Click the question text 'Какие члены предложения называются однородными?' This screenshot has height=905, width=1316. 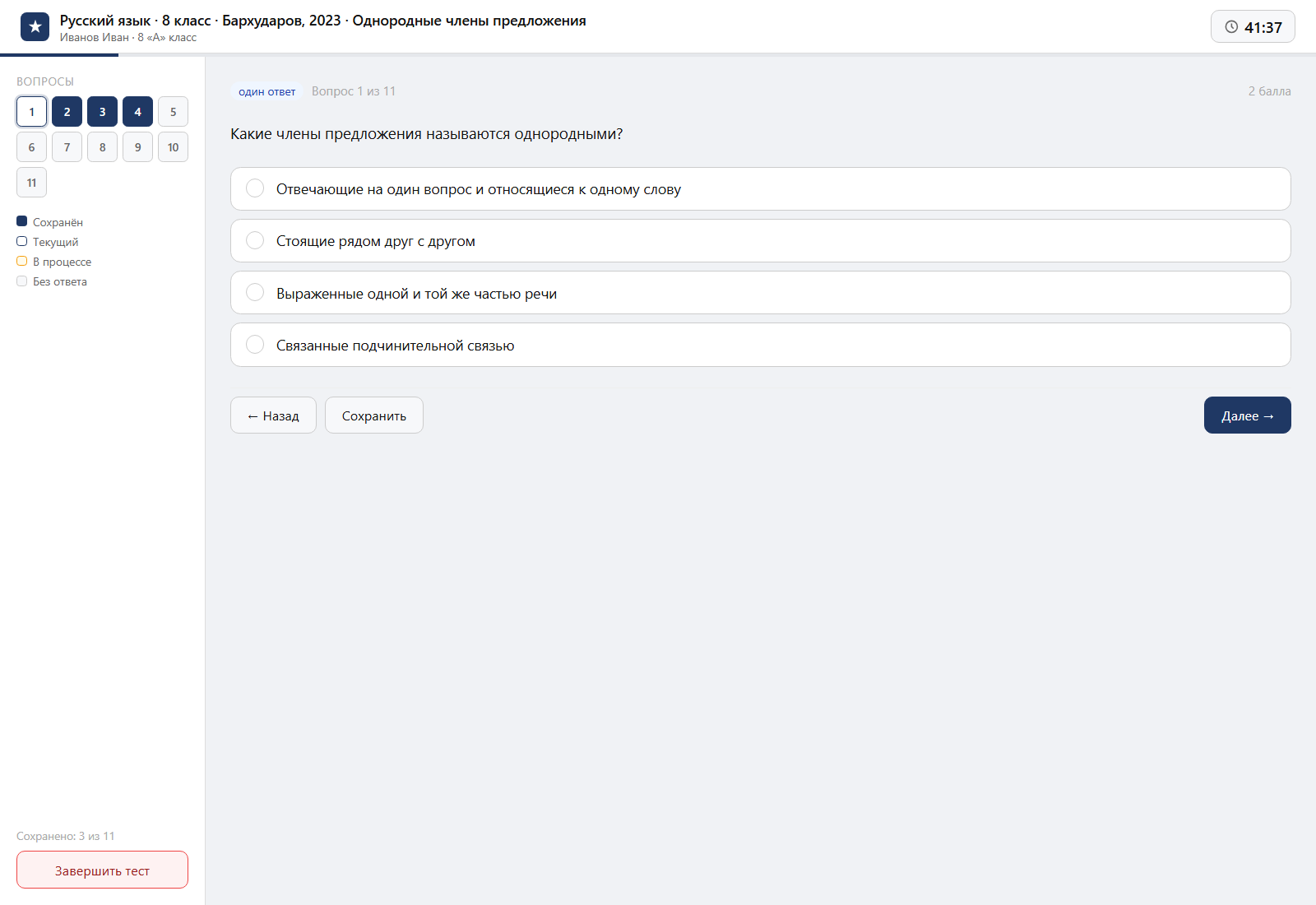click(426, 134)
